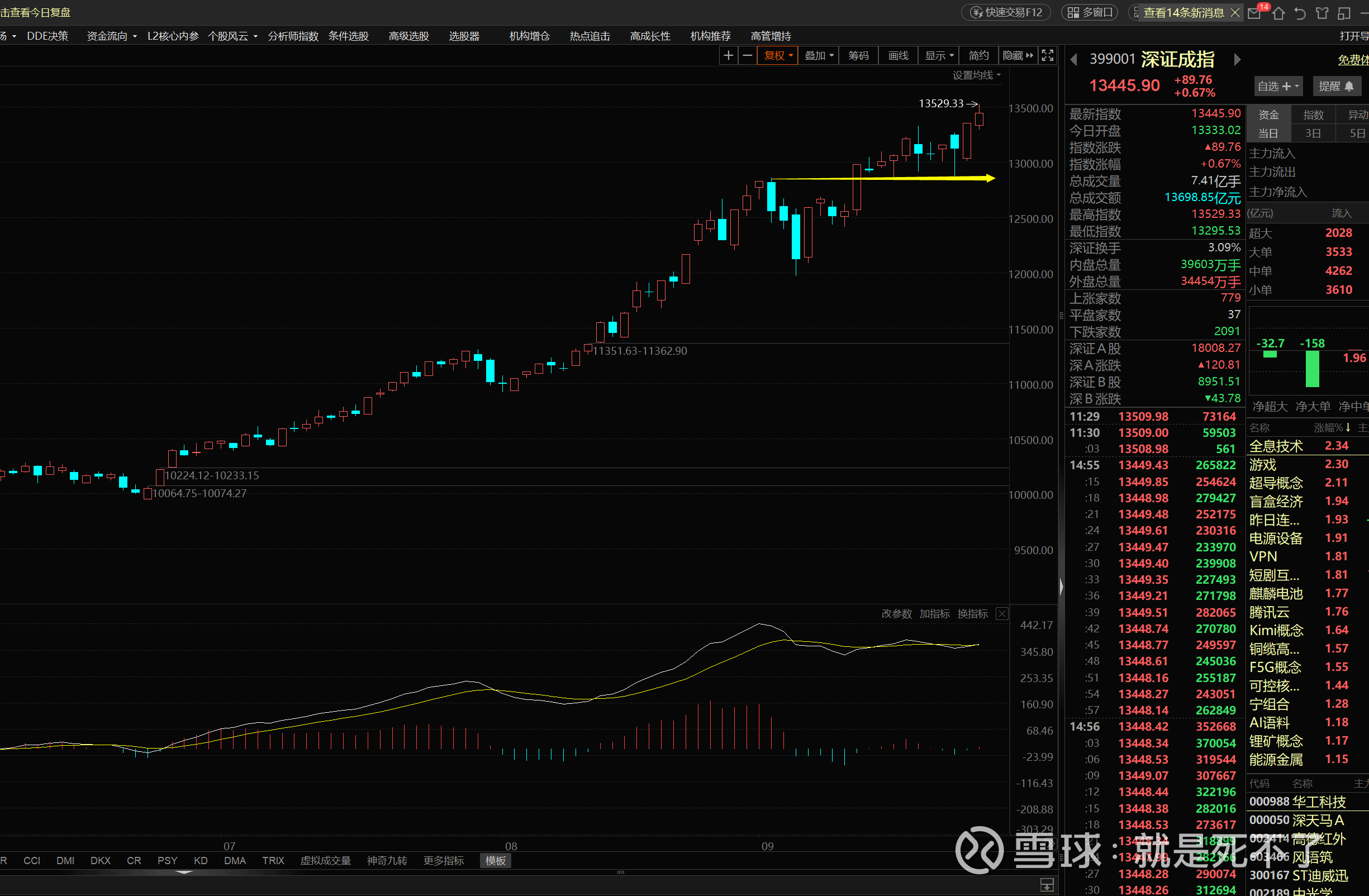
Task: Click the zoom out minus button
Action: (x=747, y=56)
